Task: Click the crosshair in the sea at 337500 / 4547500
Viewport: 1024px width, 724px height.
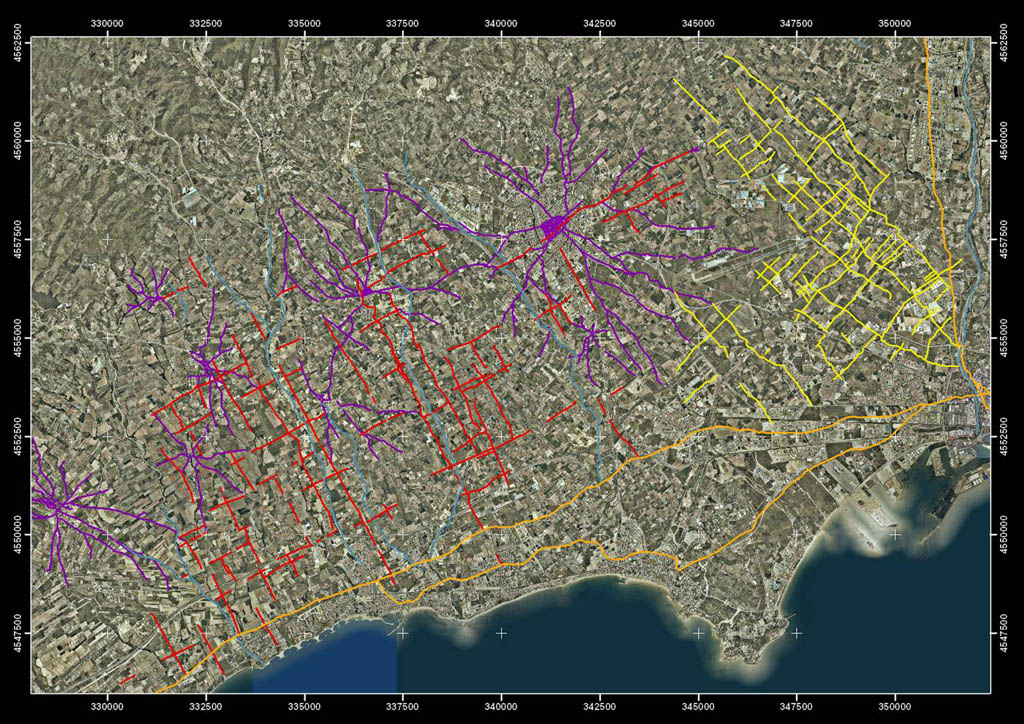Action: pos(402,633)
